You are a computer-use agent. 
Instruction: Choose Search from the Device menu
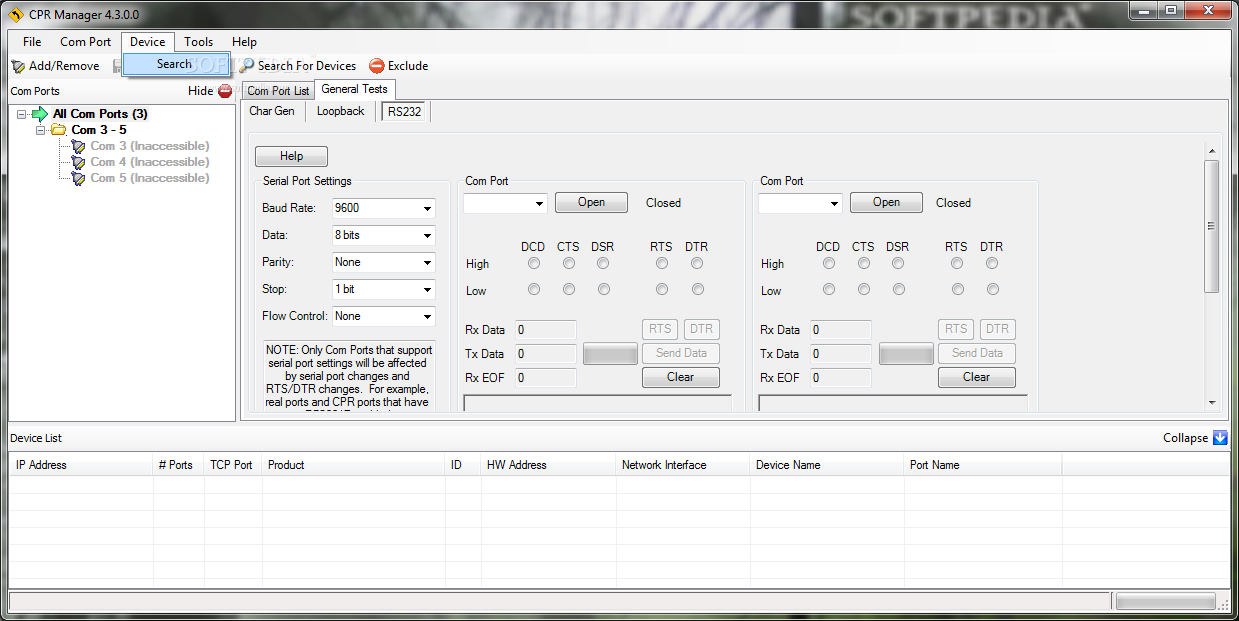point(176,64)
